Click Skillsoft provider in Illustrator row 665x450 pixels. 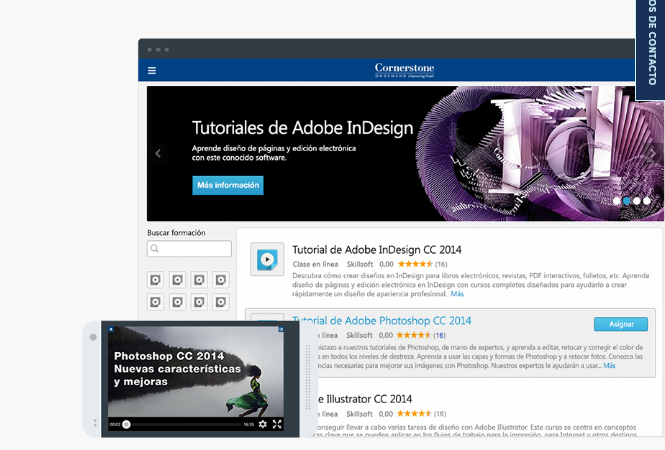coord(359,414)
